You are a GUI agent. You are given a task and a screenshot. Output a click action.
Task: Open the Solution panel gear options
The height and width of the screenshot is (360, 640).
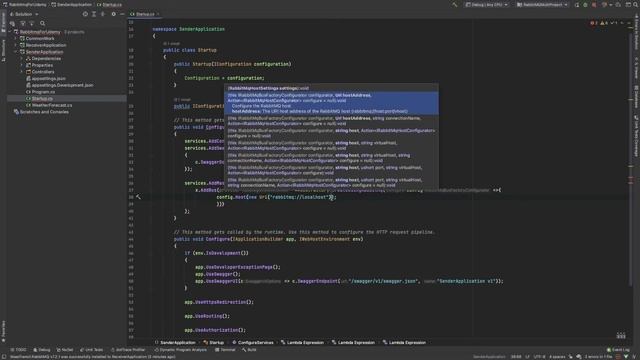(x=113, y=14)
